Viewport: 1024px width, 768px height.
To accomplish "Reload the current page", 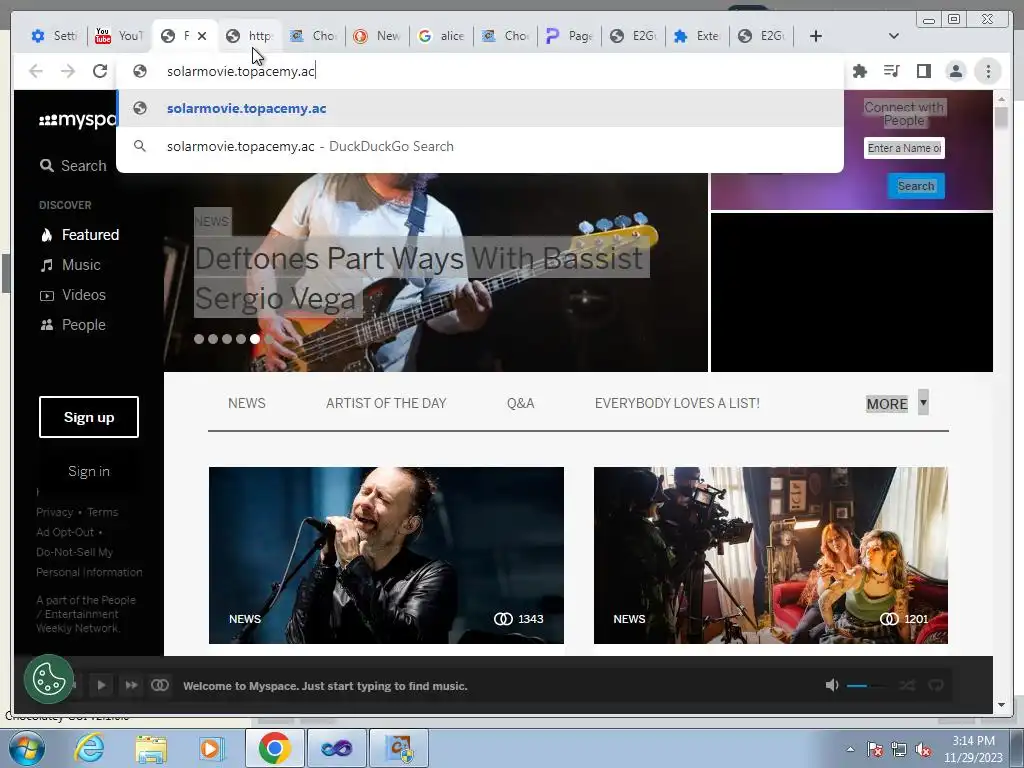I will pos(100,71).
